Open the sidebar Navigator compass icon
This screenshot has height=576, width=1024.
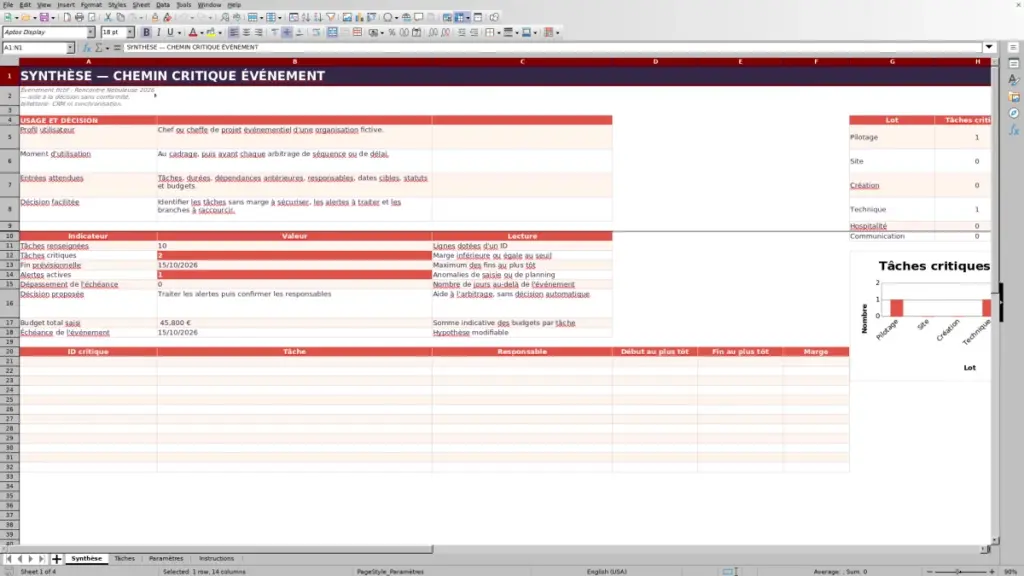click(x=1014, y=114)
